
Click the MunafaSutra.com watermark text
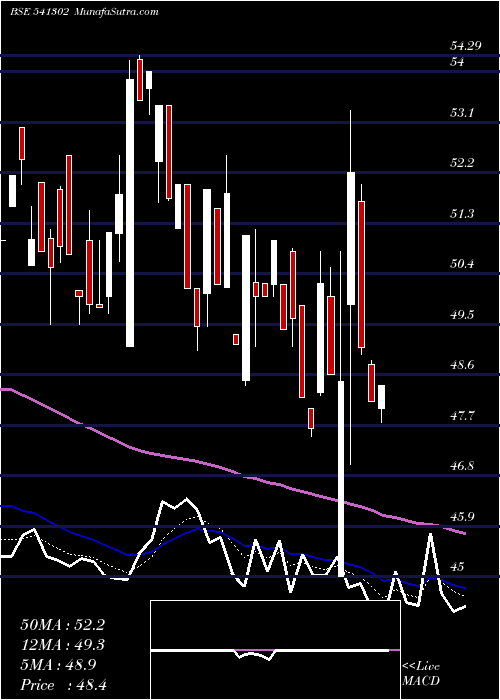(x=115, y=12)
